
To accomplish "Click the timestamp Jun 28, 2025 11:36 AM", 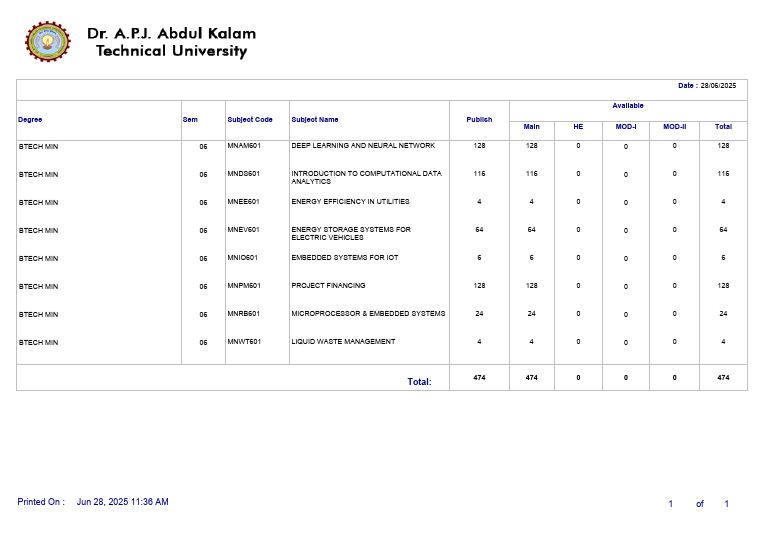I will pos(122,502).
